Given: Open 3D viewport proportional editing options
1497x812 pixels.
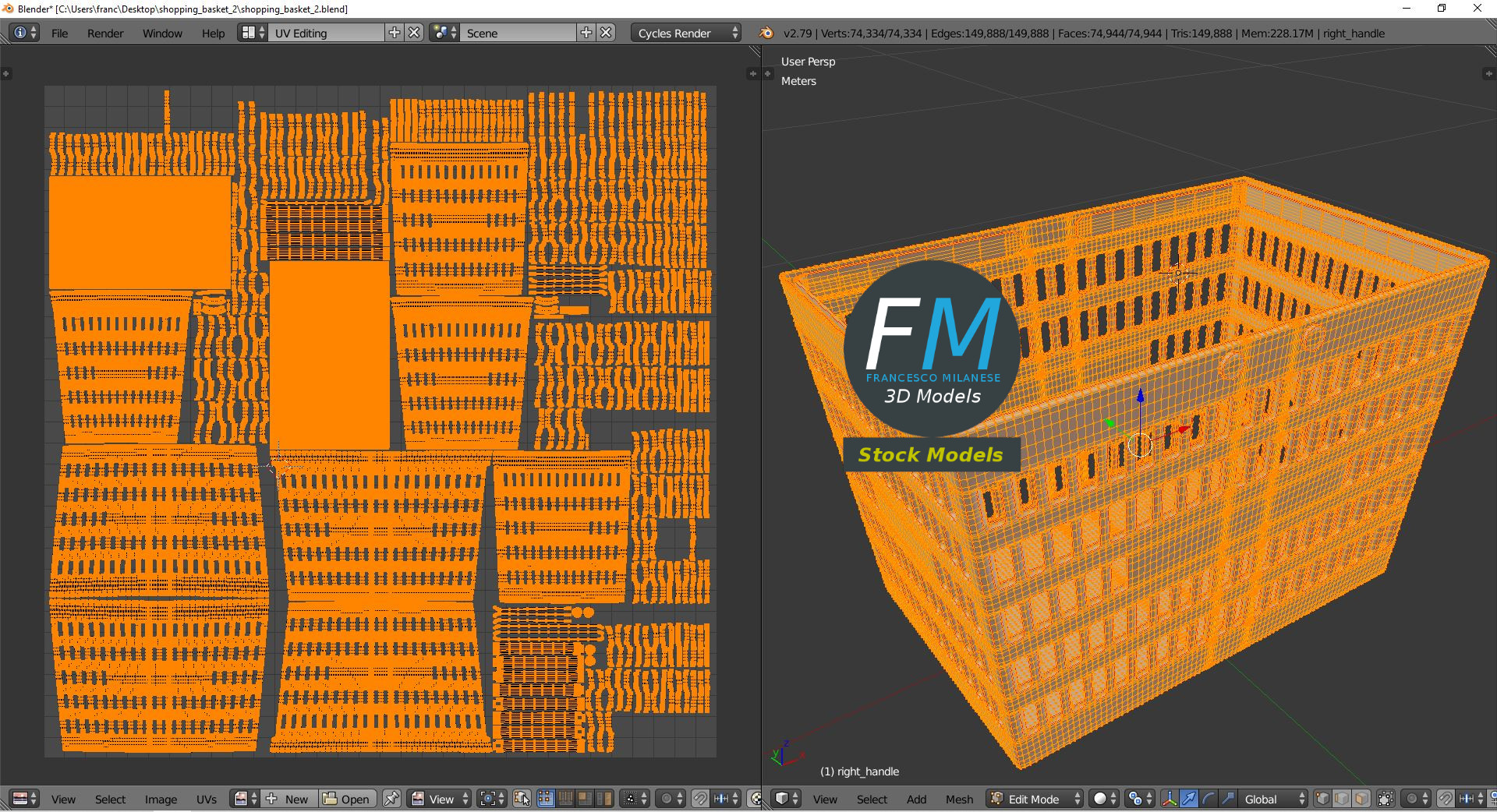Looking at the screenshot, I should [x=1416, y=799].
